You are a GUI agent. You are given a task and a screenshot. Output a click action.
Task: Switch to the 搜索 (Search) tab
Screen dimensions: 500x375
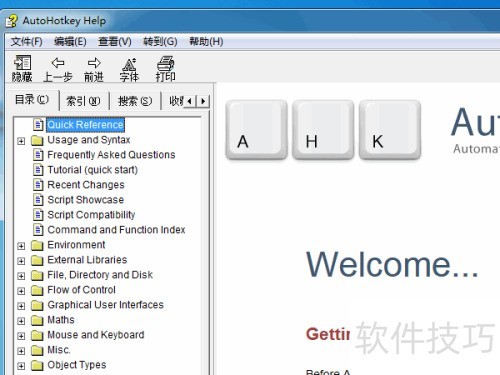[135, 101]
